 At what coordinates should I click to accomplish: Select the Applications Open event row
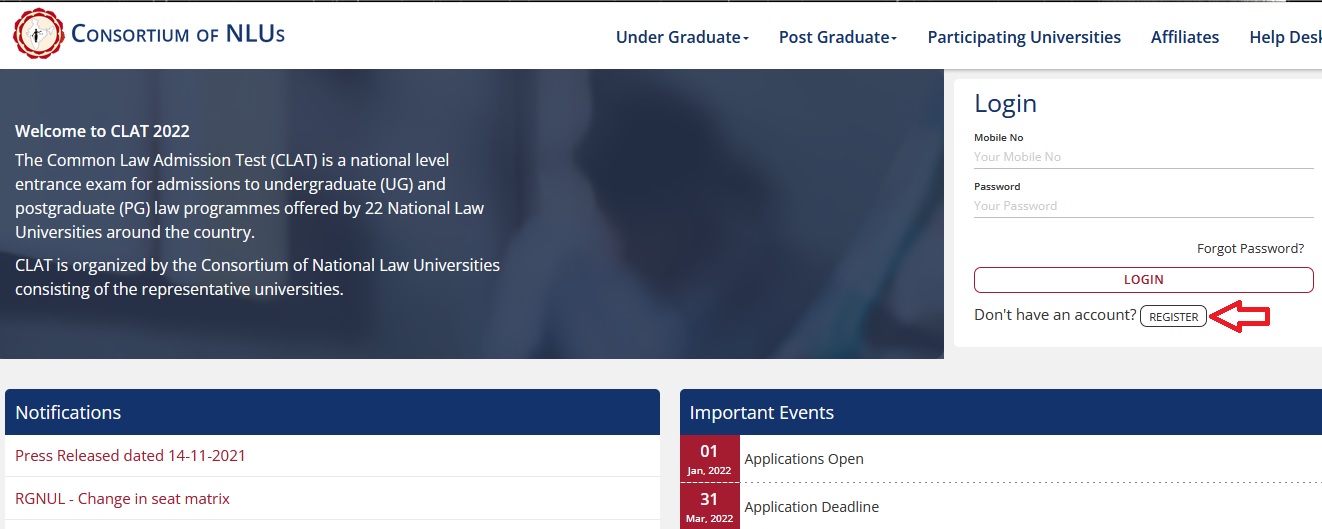tap(1001, 459)
